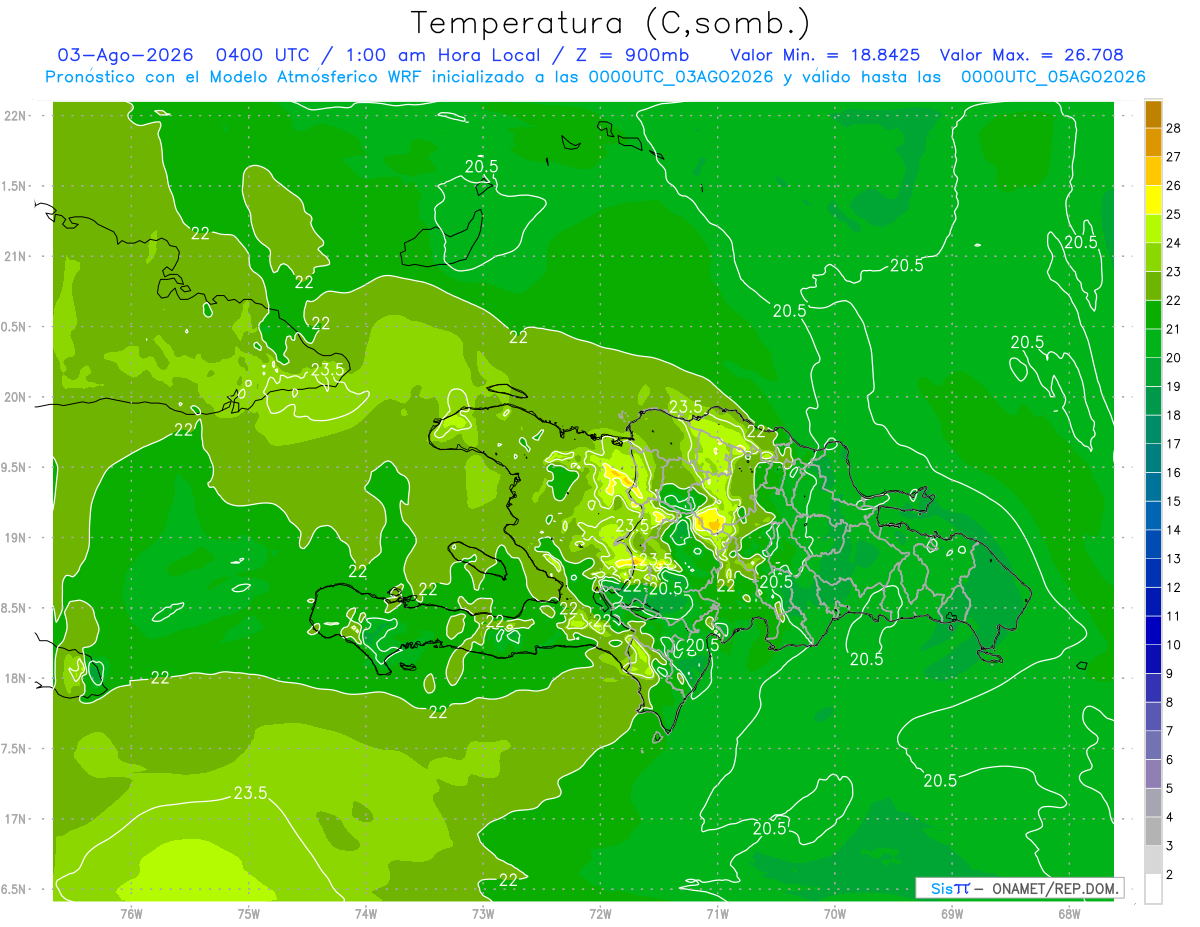This screenshot has width=1200, height=927.
Task: Click the '19N' latitude axis label
Action: point(15,537)
